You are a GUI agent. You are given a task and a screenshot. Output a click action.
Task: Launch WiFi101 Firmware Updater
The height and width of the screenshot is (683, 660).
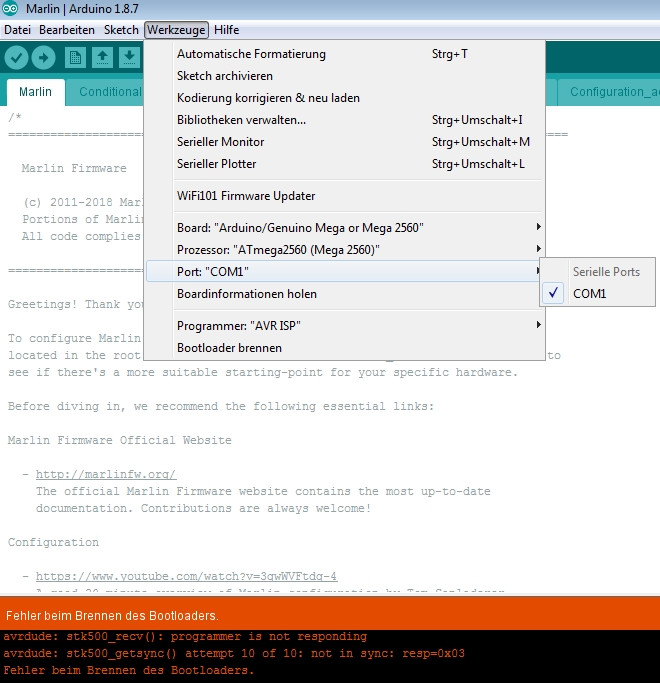[x=344, y=196]
